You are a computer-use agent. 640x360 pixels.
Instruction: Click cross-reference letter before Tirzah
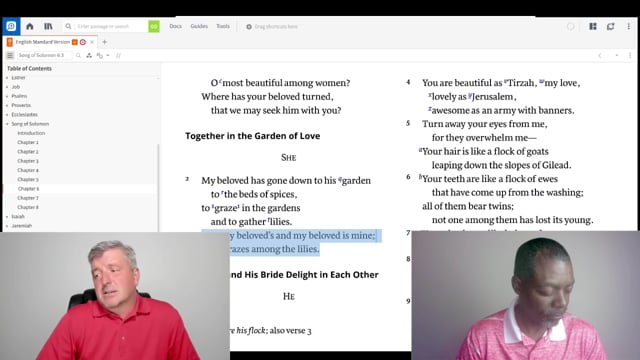pos(505,81)
